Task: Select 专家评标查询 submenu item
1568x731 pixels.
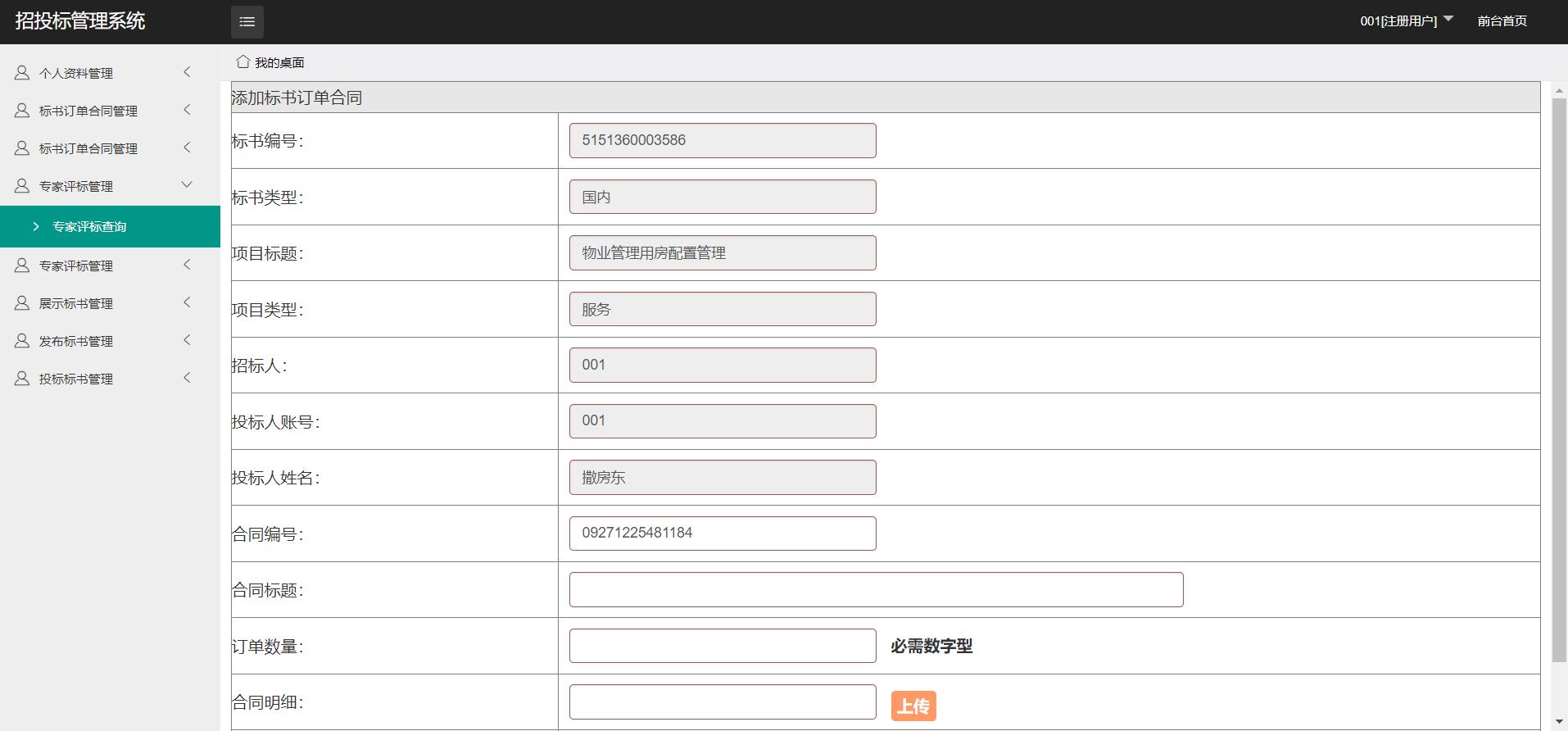Action: pyautogui.click(x=110, y=226)
